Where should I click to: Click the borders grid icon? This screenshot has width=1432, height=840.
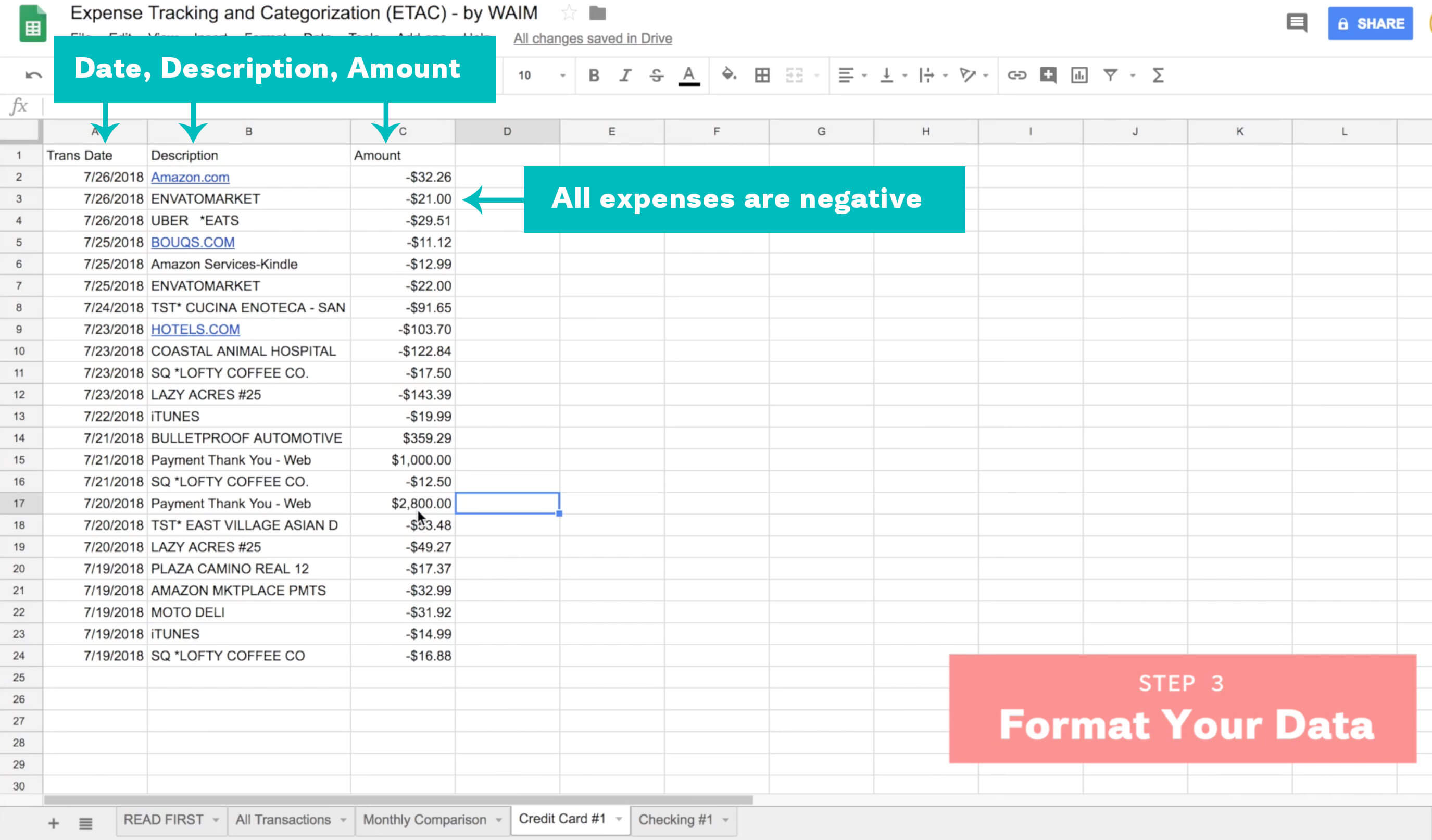click(762, 75)
